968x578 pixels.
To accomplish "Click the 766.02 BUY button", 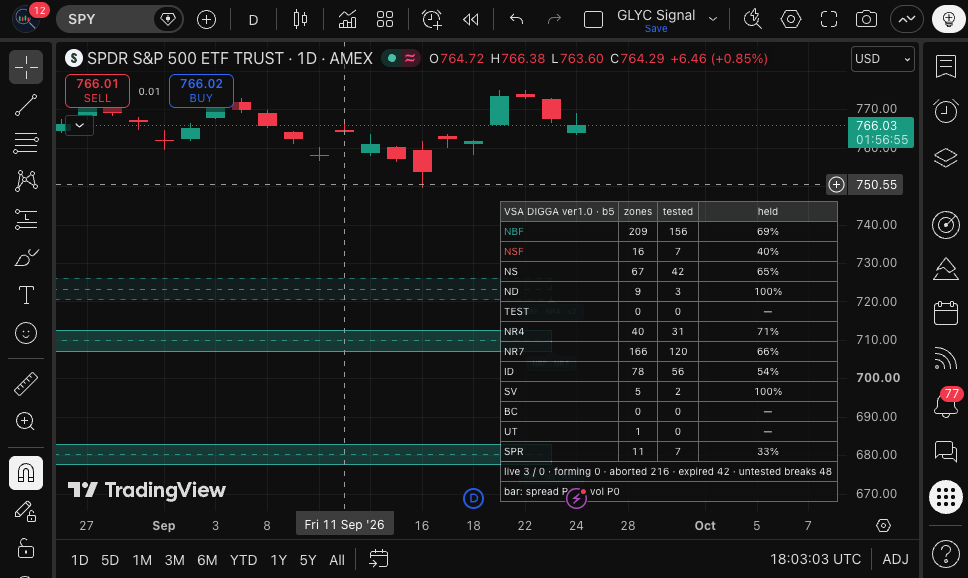I will 201,91.
